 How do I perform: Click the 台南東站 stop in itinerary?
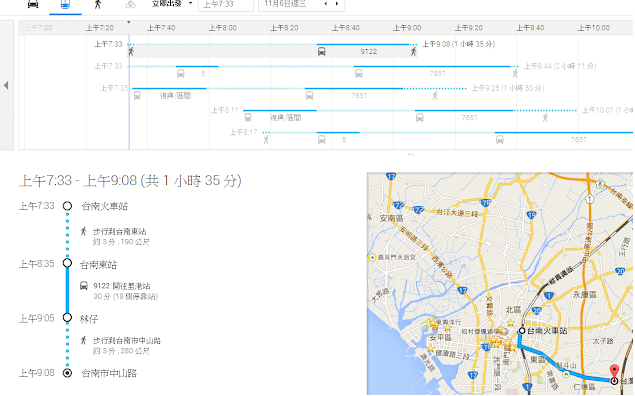click(98, 265)
